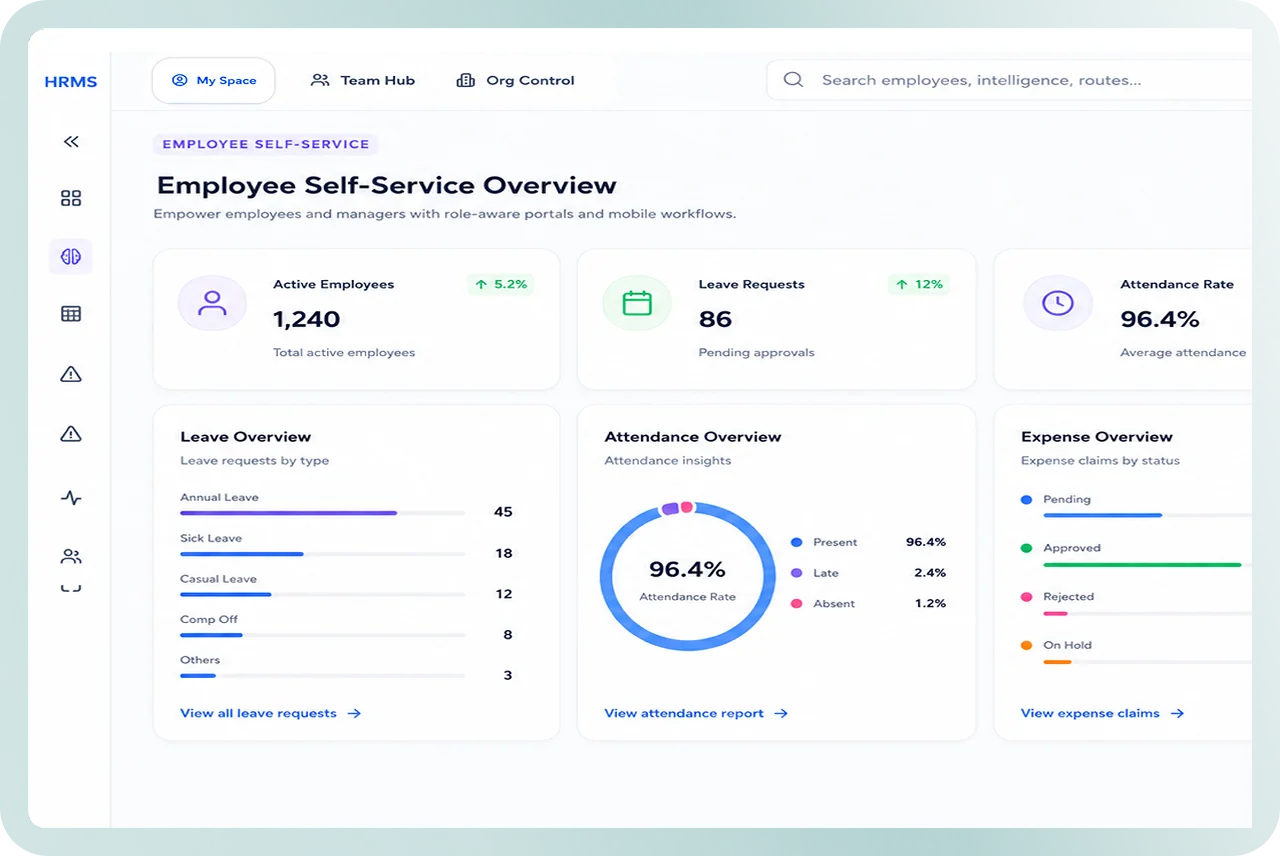Click the Annual Leave progress bar

[x=322, y=513]
